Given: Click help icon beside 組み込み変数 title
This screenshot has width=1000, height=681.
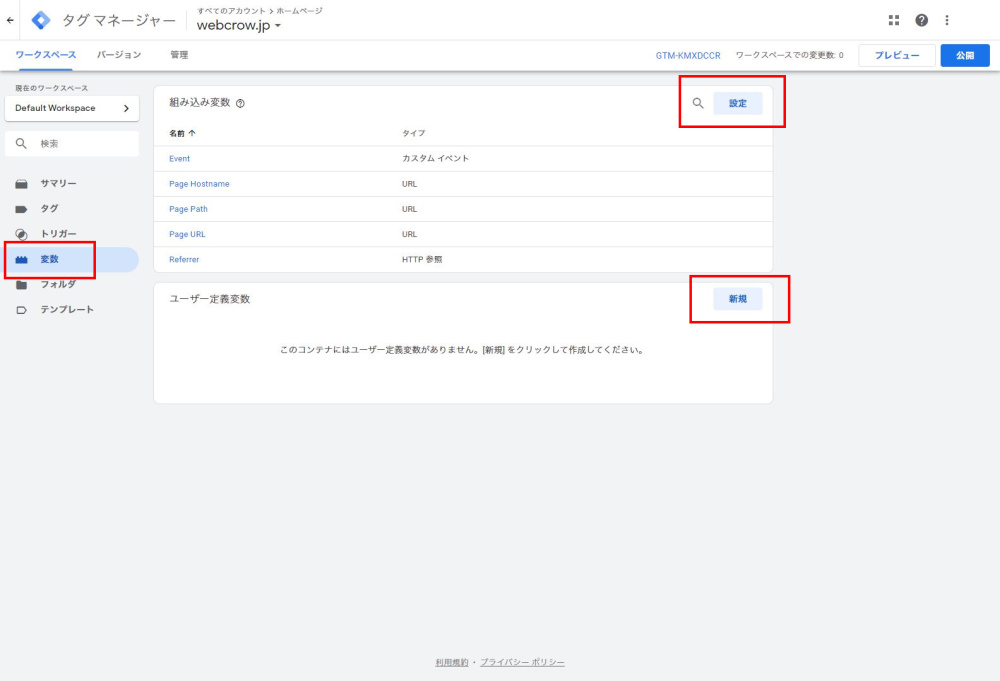Looking at the screenshot, I should click(x=240, y=104).
